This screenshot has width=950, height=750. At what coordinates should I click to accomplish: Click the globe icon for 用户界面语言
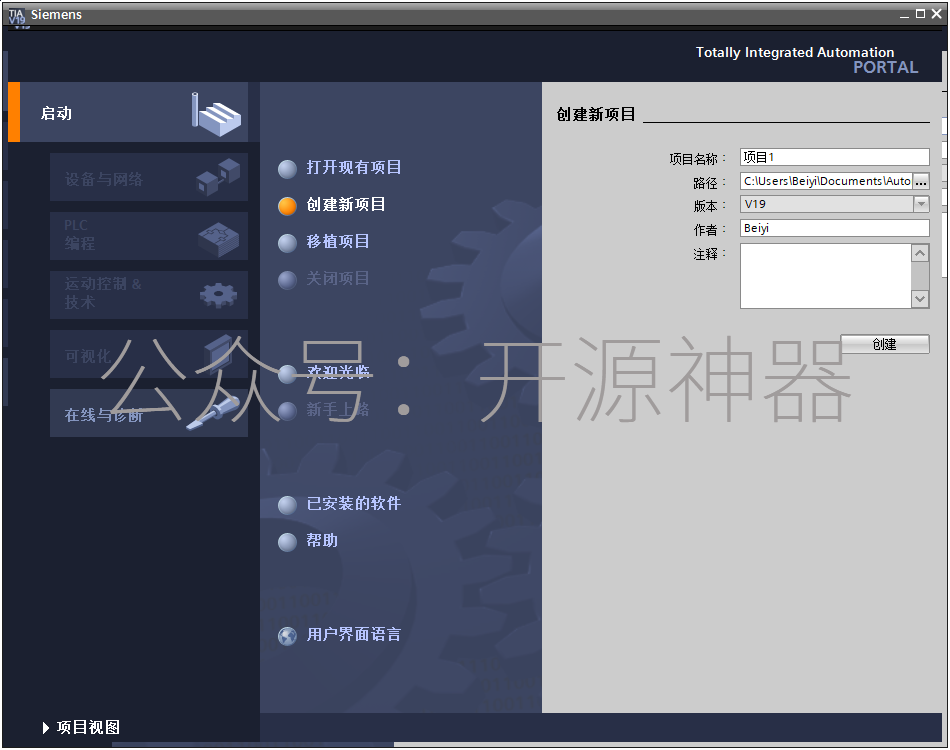tap(287, 636)
